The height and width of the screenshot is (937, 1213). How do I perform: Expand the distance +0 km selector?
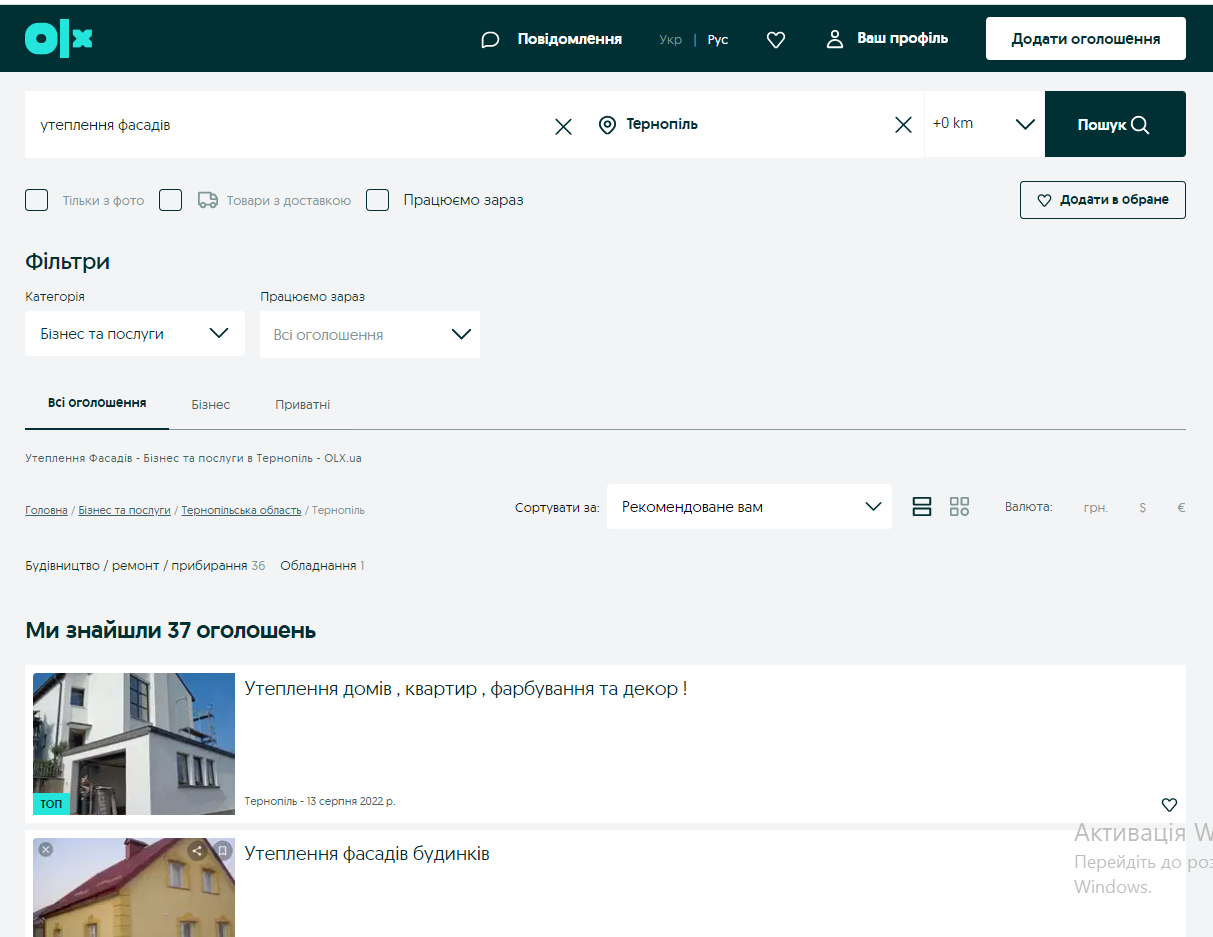pyautogui.click(x=1024, y=123)
